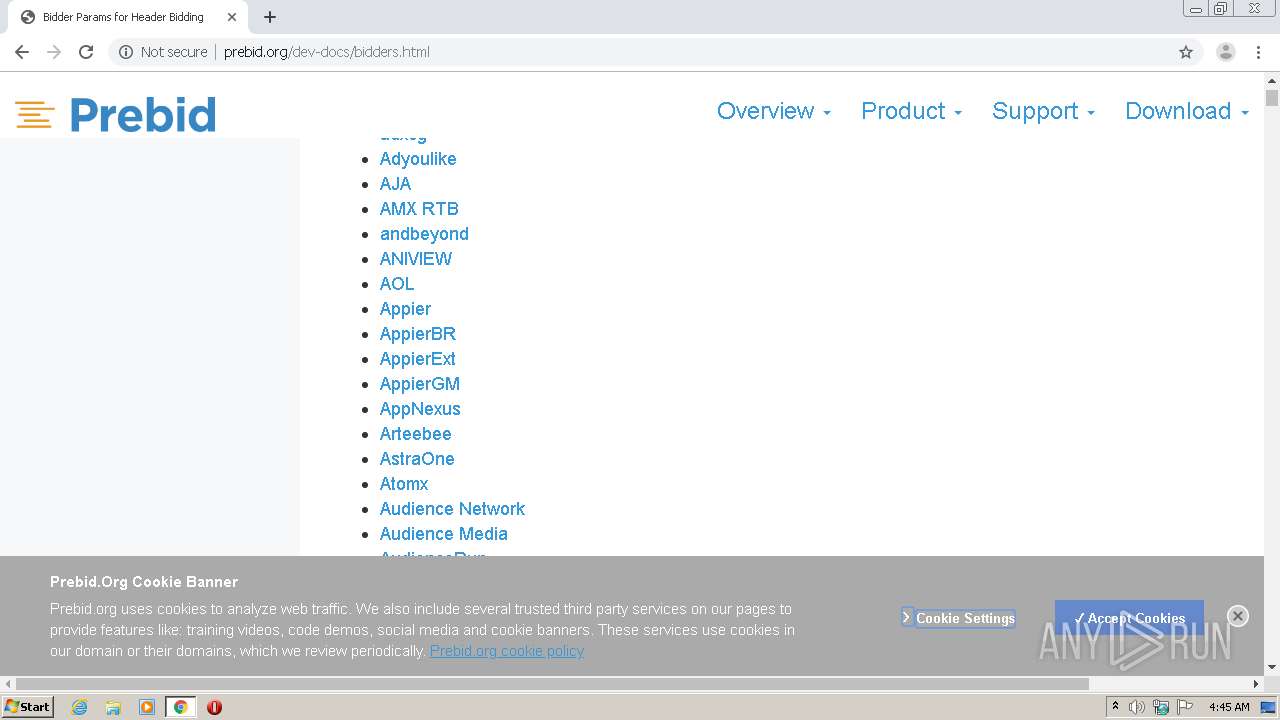1280x720 pixels.
Task: Open the AppierExt bidder link
Action: click(418, 359)
